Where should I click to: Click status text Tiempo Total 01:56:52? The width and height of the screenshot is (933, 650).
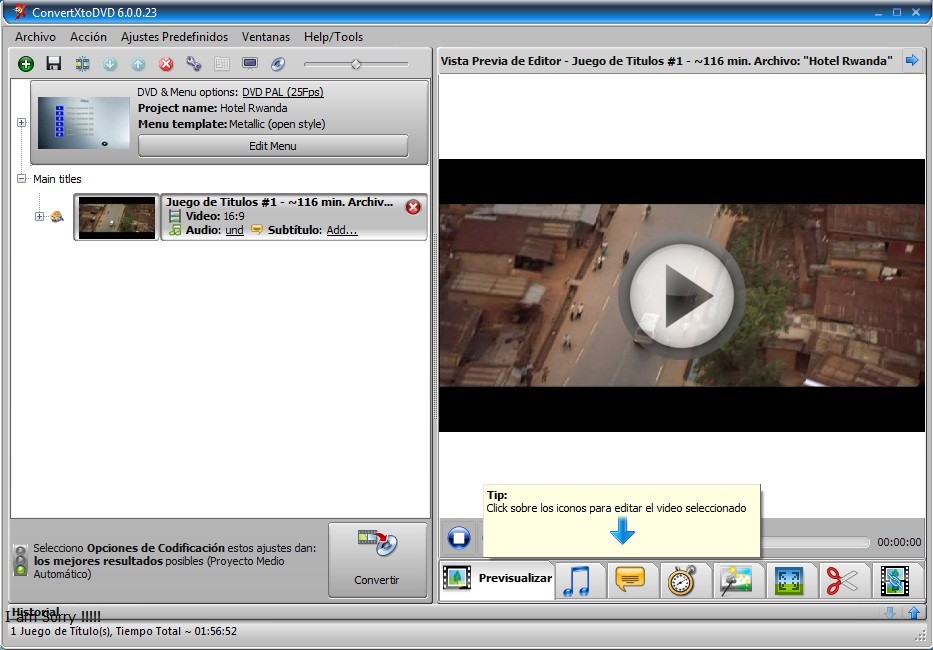click(176, 632)
